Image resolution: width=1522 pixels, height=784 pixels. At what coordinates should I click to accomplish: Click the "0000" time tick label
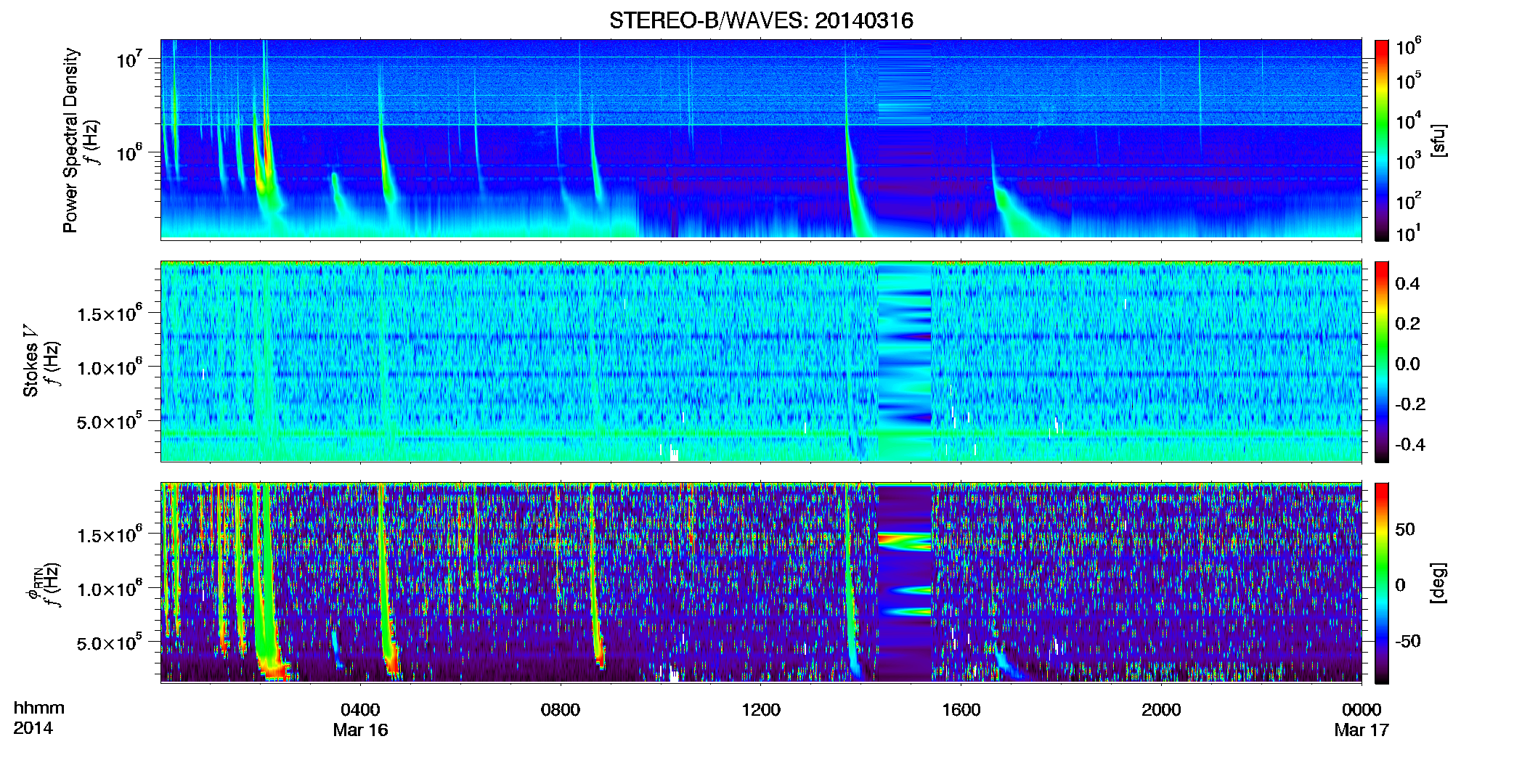click(1362, 709)
